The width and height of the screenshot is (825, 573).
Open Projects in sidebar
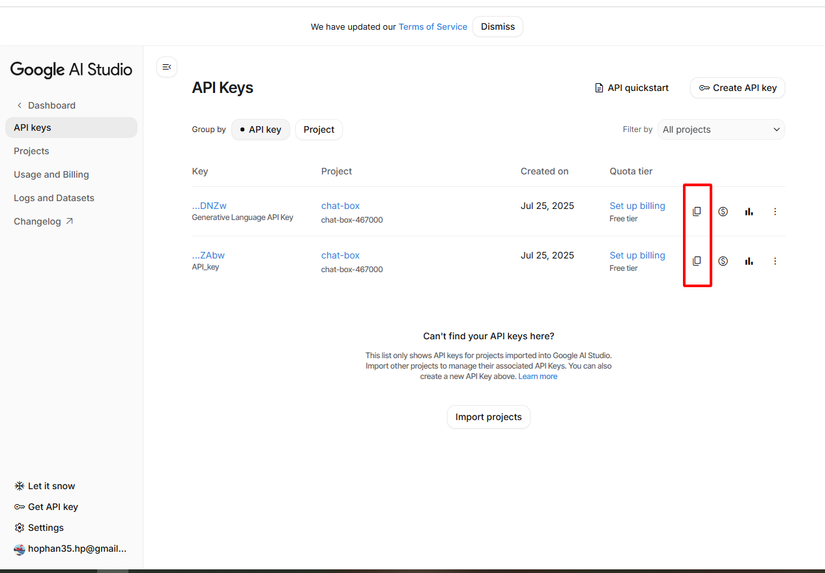pyautogui.click(x=31, y=151)
